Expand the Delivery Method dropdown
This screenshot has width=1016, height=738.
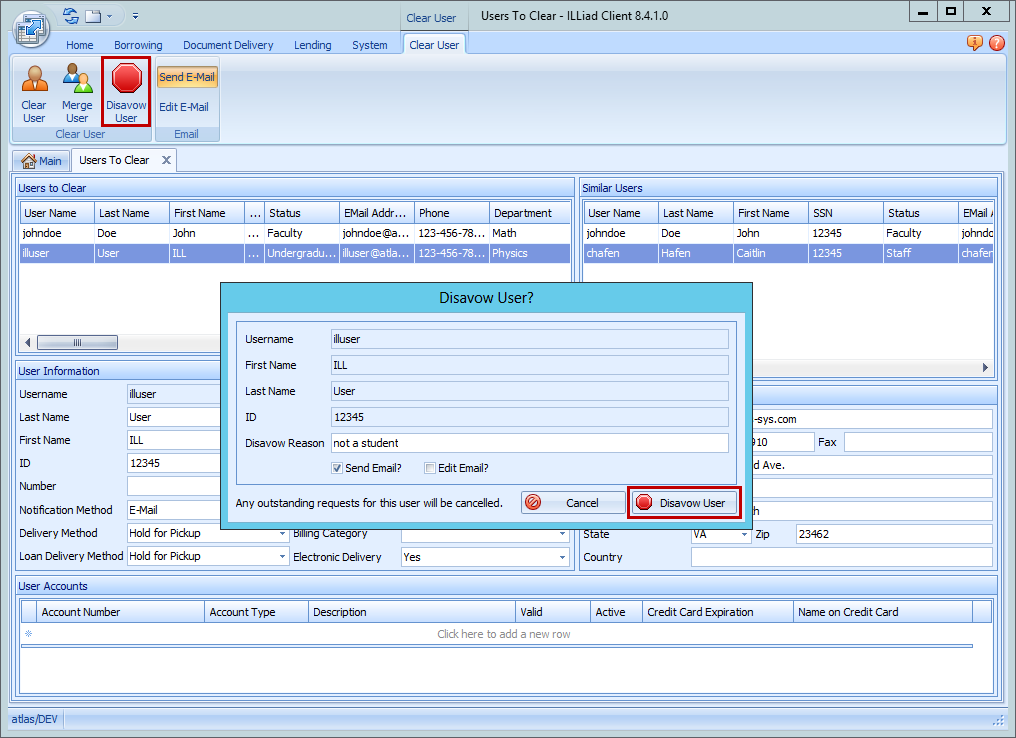click(x=283, y=534)
